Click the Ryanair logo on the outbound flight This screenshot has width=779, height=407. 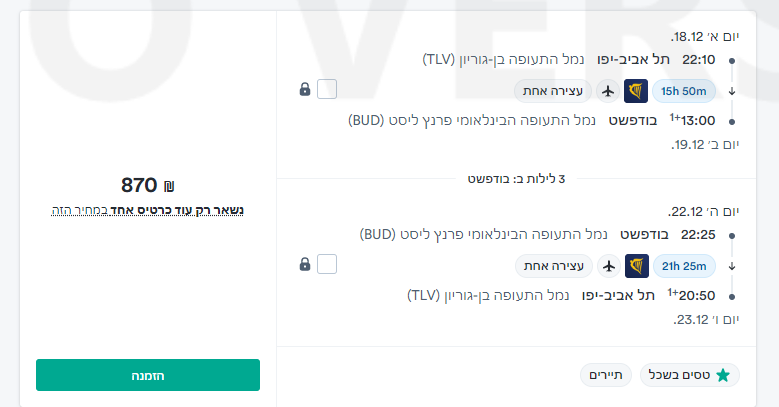click(636, 92)
